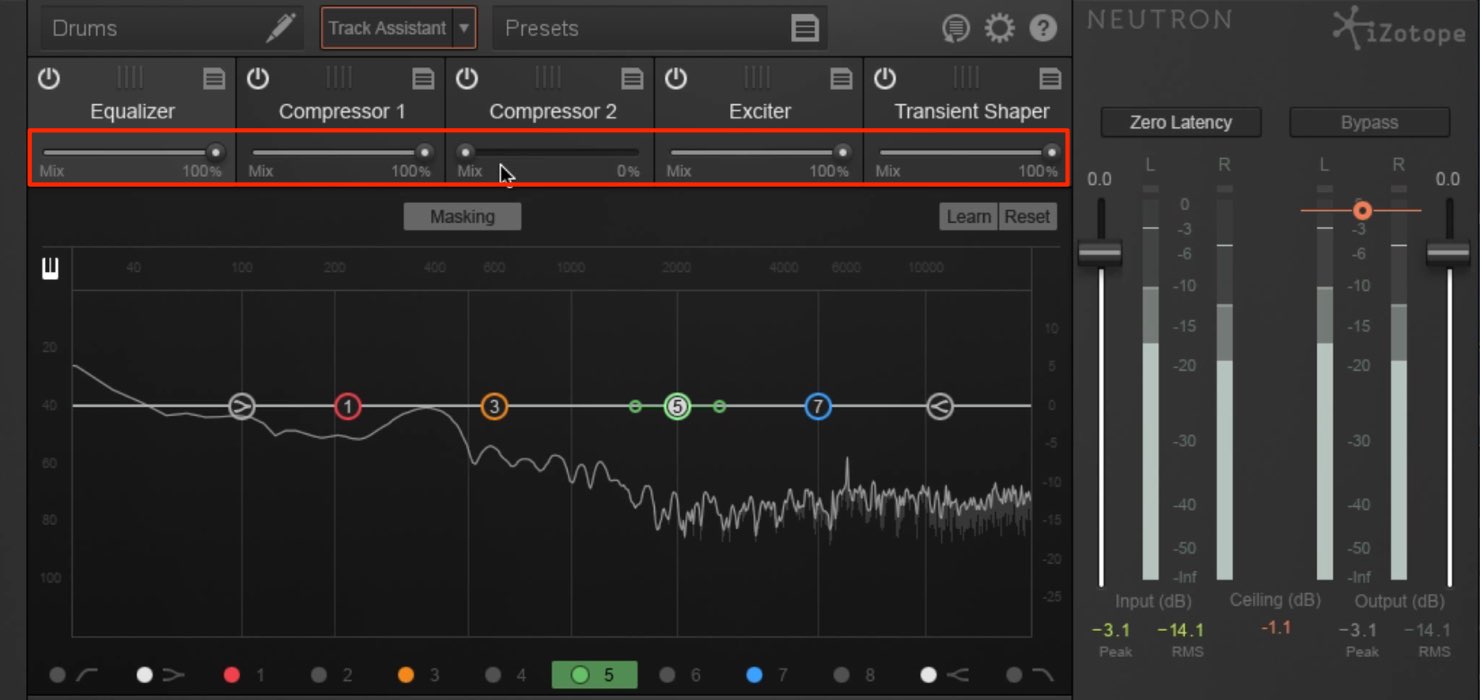This screenshot has height=700, width=1480.
Task: Select the Transient Shaper module tab
Action: [971, 112]
